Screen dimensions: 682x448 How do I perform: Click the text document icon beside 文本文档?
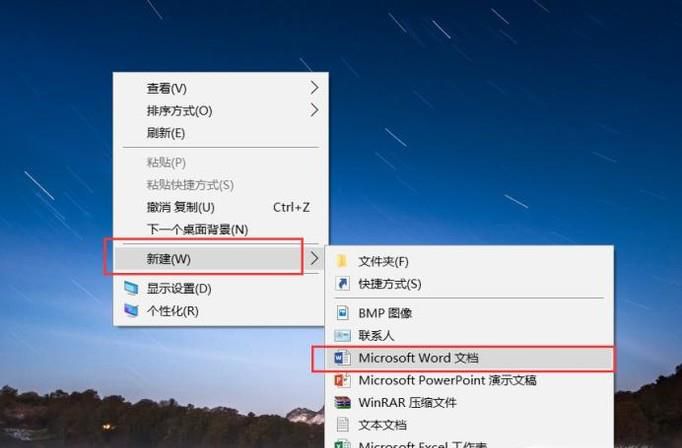click(342, 425)
